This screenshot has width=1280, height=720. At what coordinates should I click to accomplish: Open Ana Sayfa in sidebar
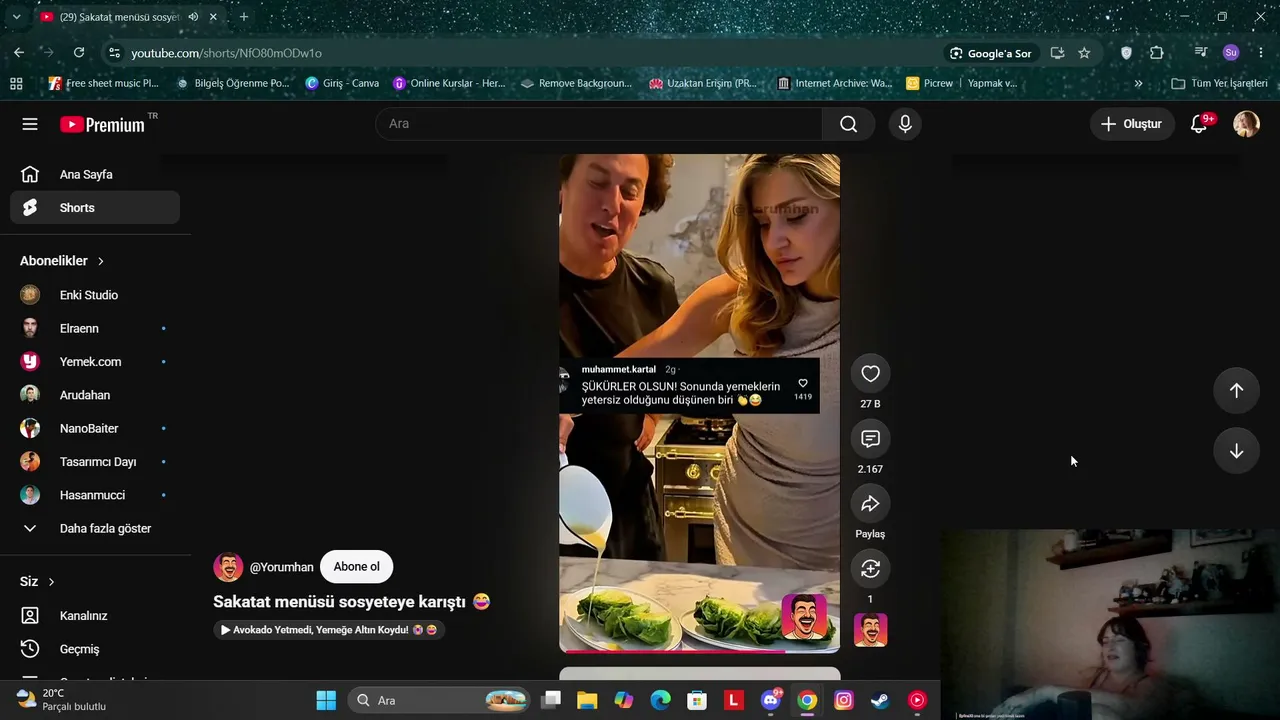pyautogui.click(x=95, y=174)
